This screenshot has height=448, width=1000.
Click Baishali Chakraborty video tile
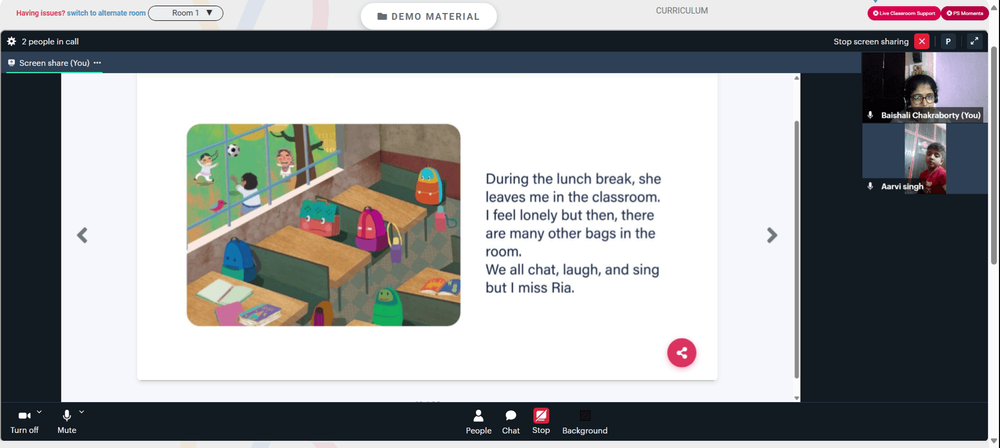[925, 87]
